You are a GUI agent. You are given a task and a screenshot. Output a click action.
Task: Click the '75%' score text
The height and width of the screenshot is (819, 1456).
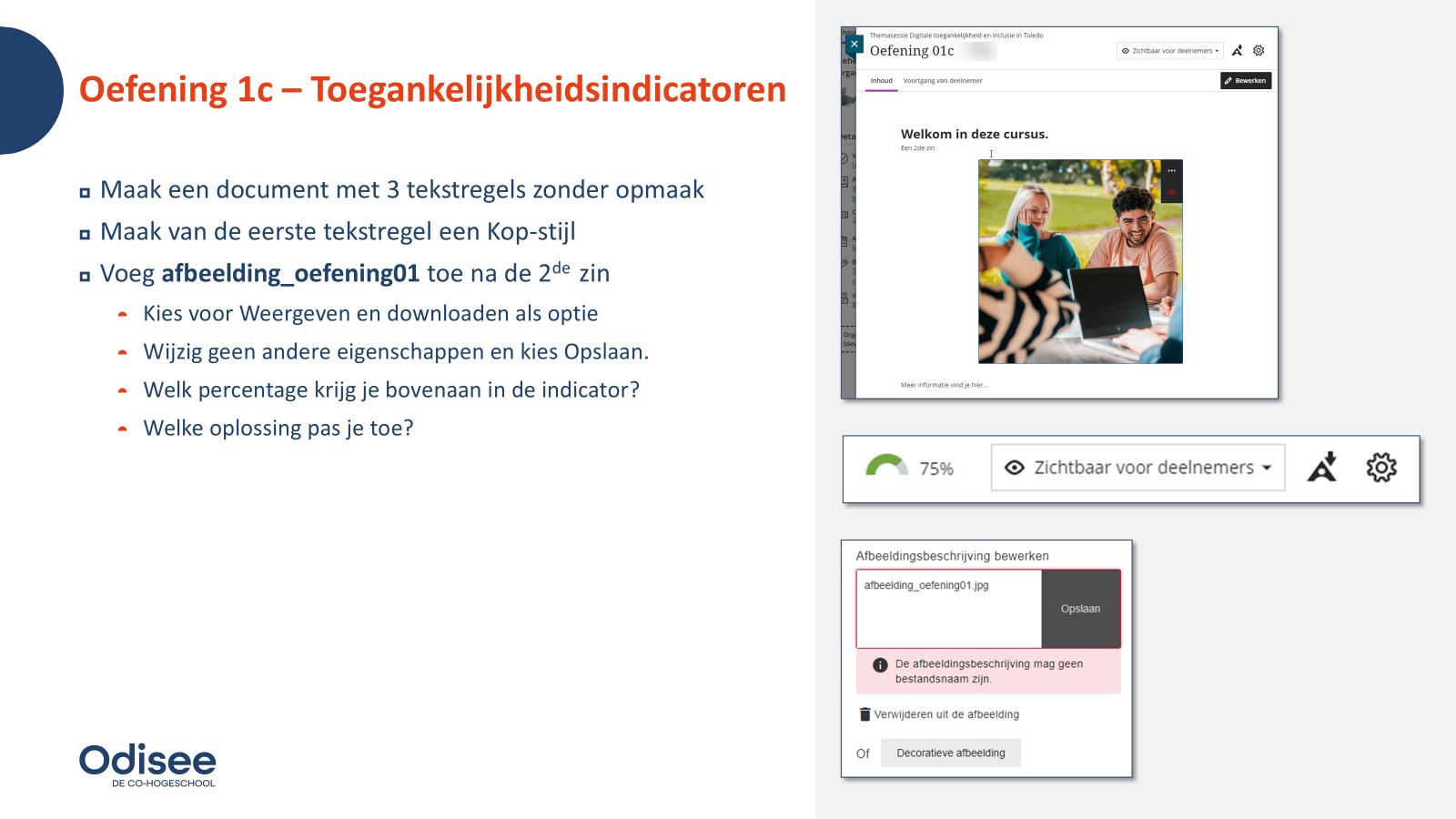(936, 469)
